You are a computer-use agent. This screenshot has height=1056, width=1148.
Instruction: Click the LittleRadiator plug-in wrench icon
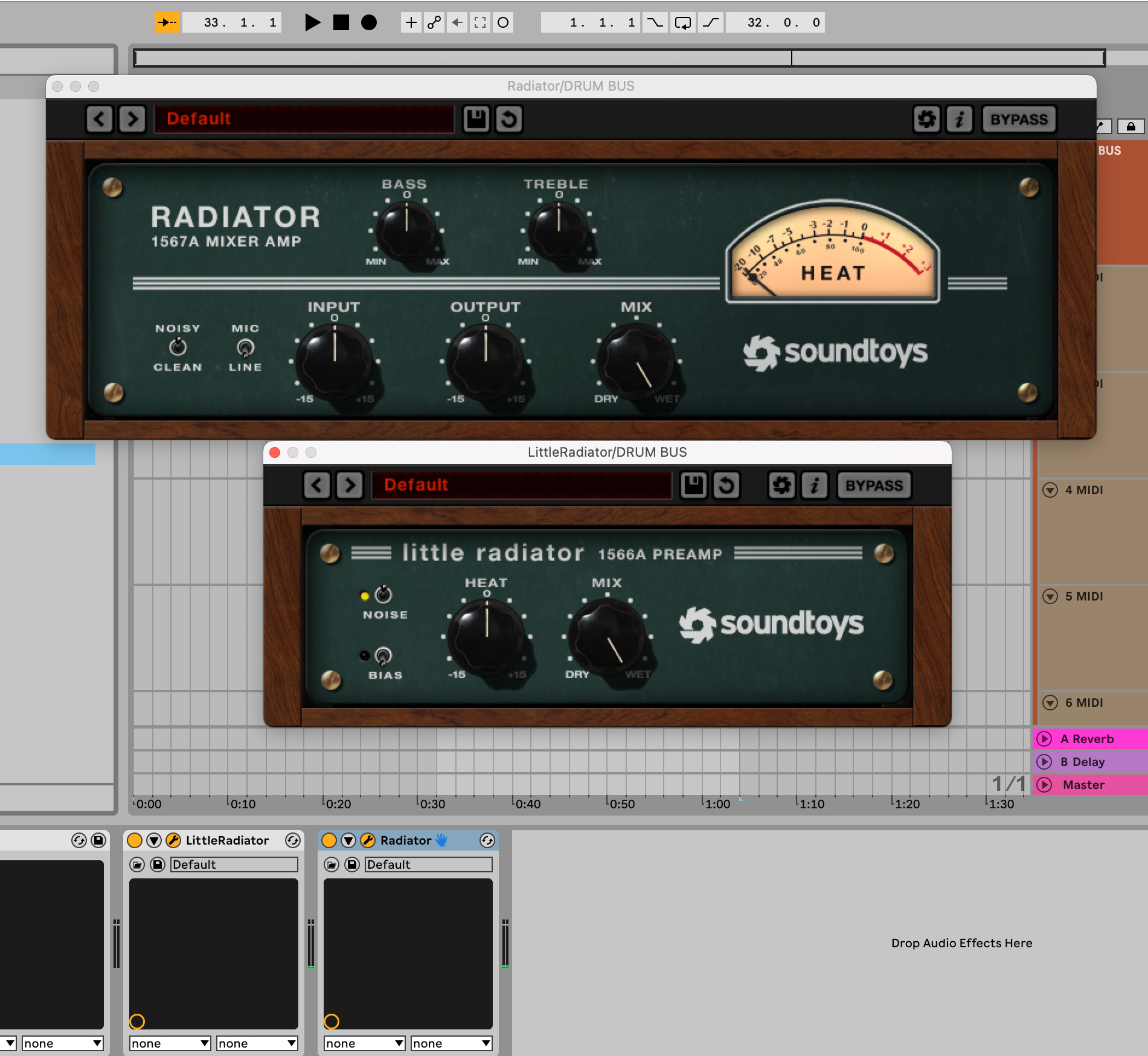pos(173,840)
